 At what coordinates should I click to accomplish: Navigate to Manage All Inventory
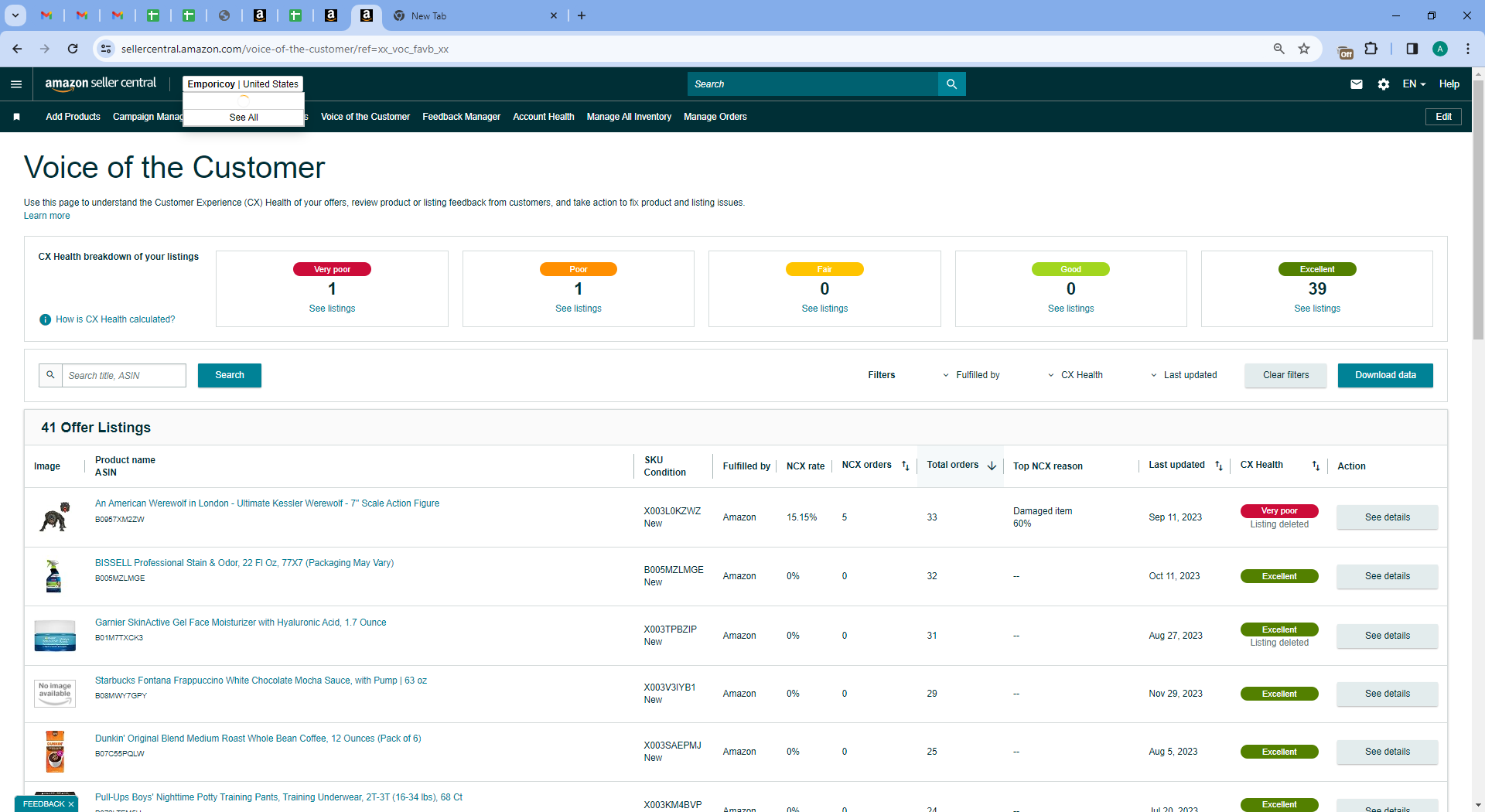pos(629,117)
